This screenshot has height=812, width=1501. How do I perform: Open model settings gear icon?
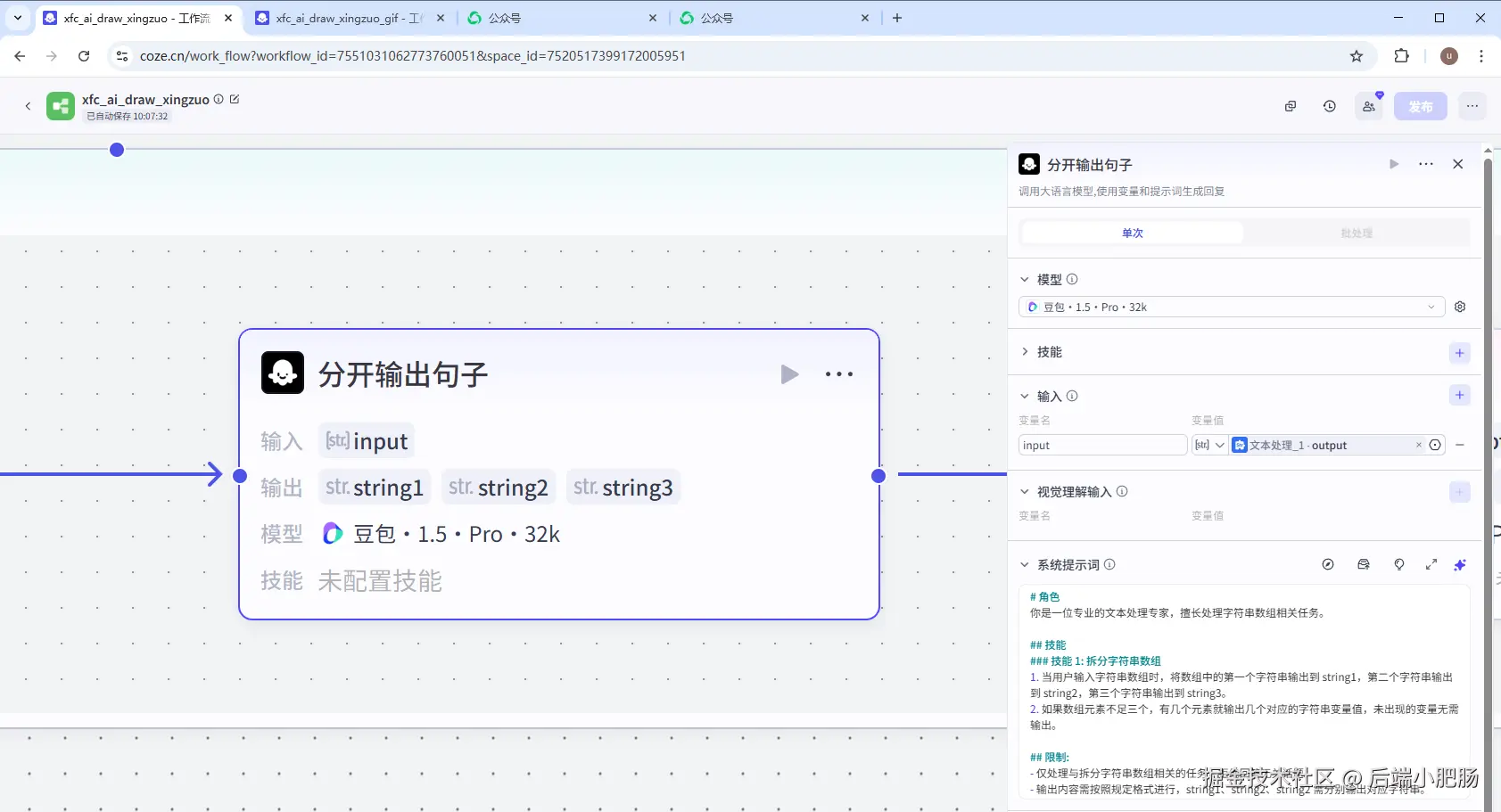pyautogui.click(x=1460, y=307)
